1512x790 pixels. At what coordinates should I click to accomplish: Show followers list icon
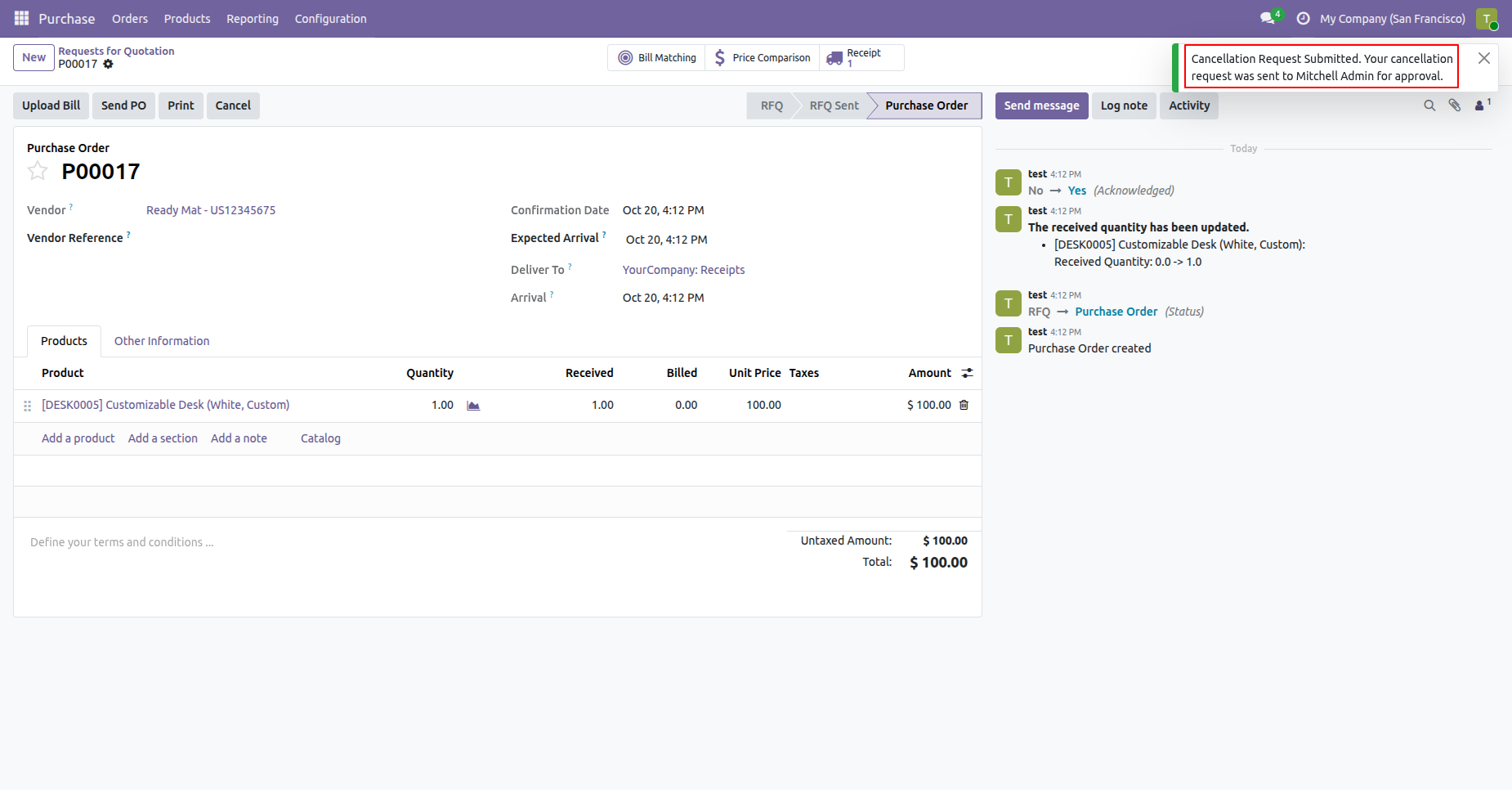pyautogui.click(x=1482, y=105)
